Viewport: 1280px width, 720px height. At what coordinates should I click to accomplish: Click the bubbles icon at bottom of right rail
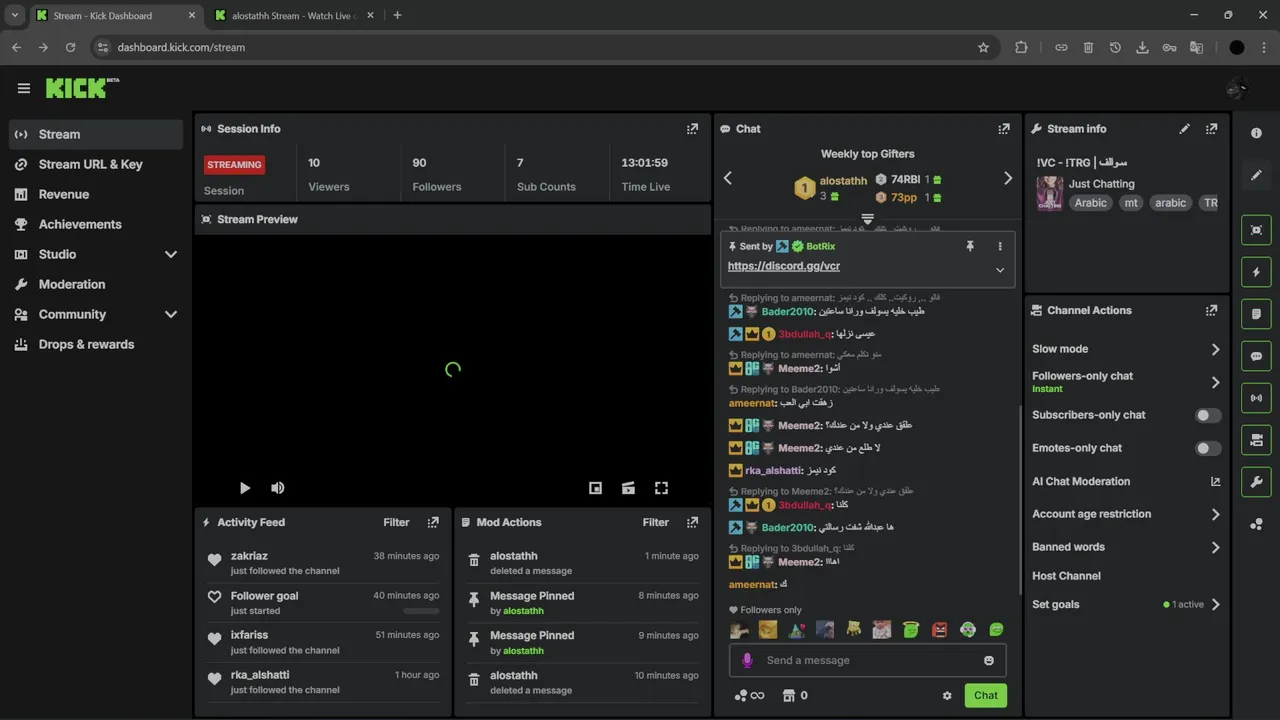pos(1257,524)
